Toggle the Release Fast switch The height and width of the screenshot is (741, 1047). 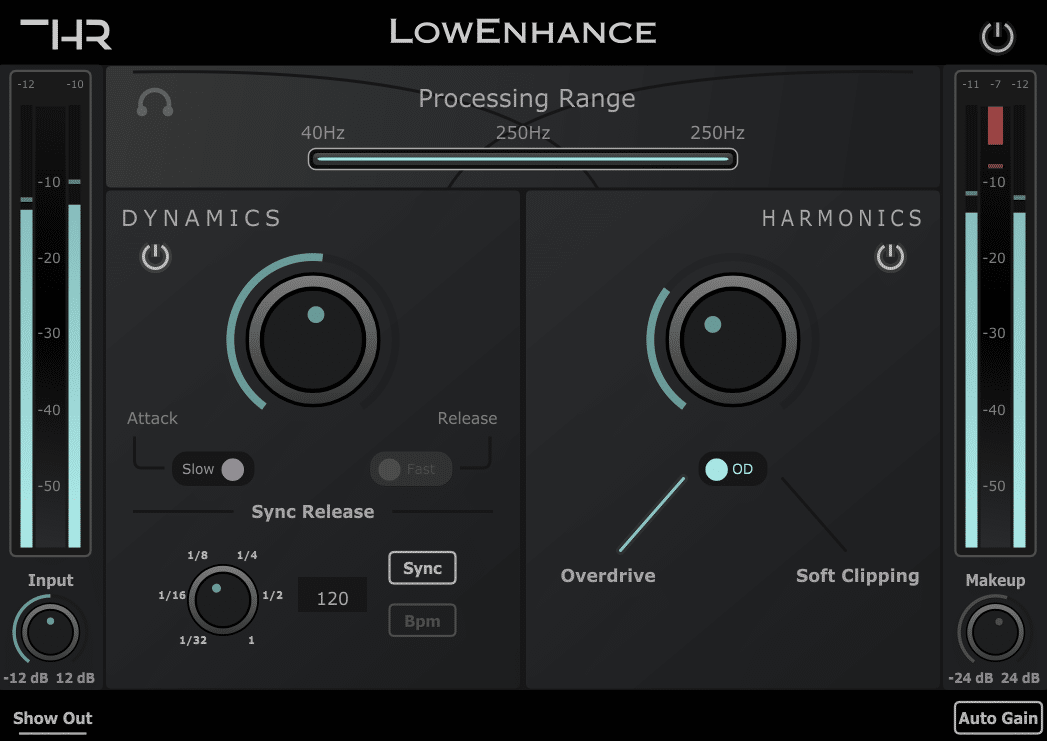410,469
